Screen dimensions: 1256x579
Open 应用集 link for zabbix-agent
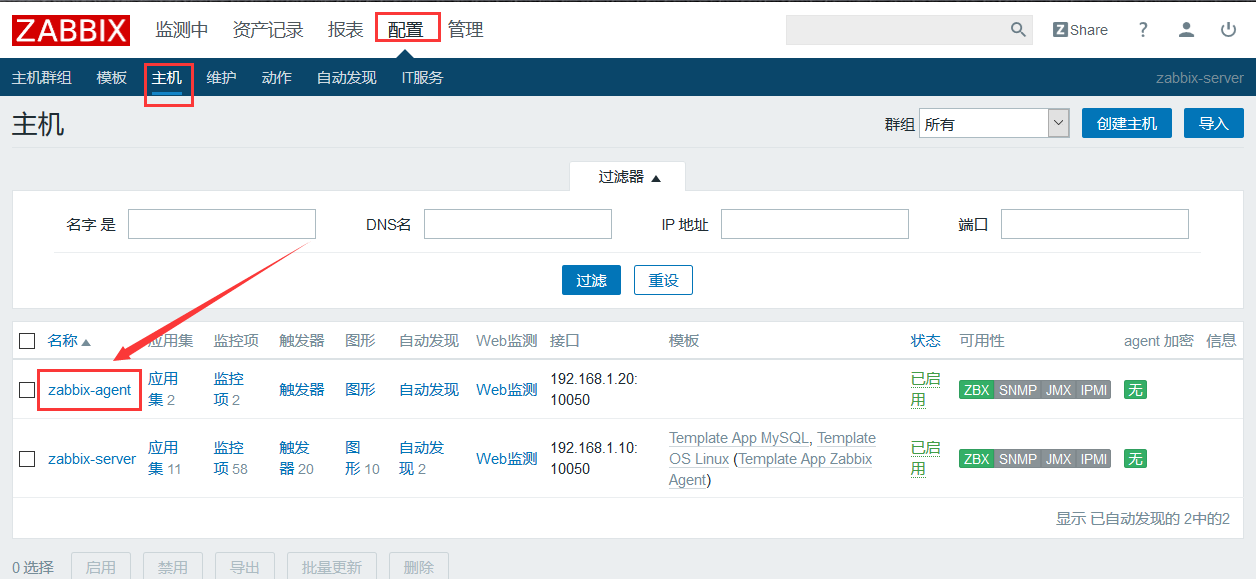[x=163, y=389]
